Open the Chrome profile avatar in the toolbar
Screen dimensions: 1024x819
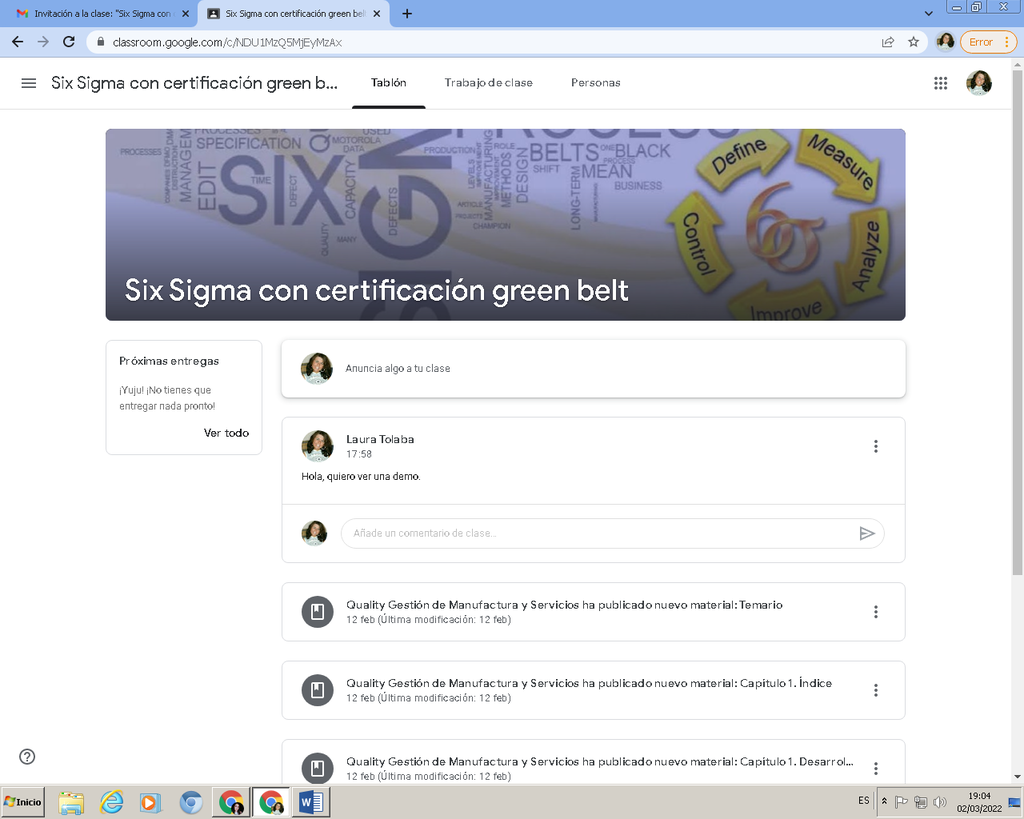pyautogui.click(x=945, y=42)
